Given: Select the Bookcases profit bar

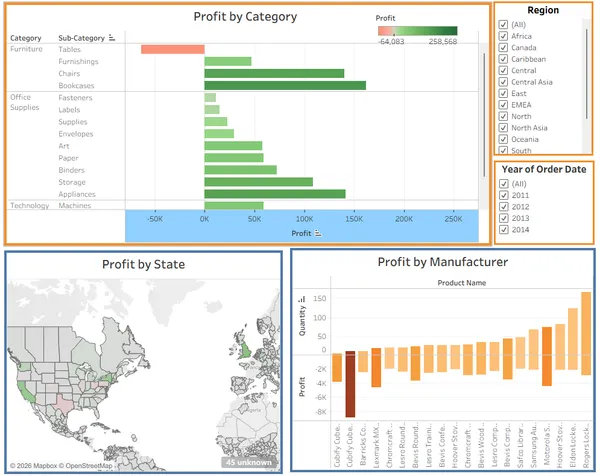Looking at the screenshot, I should coord(285,85).
